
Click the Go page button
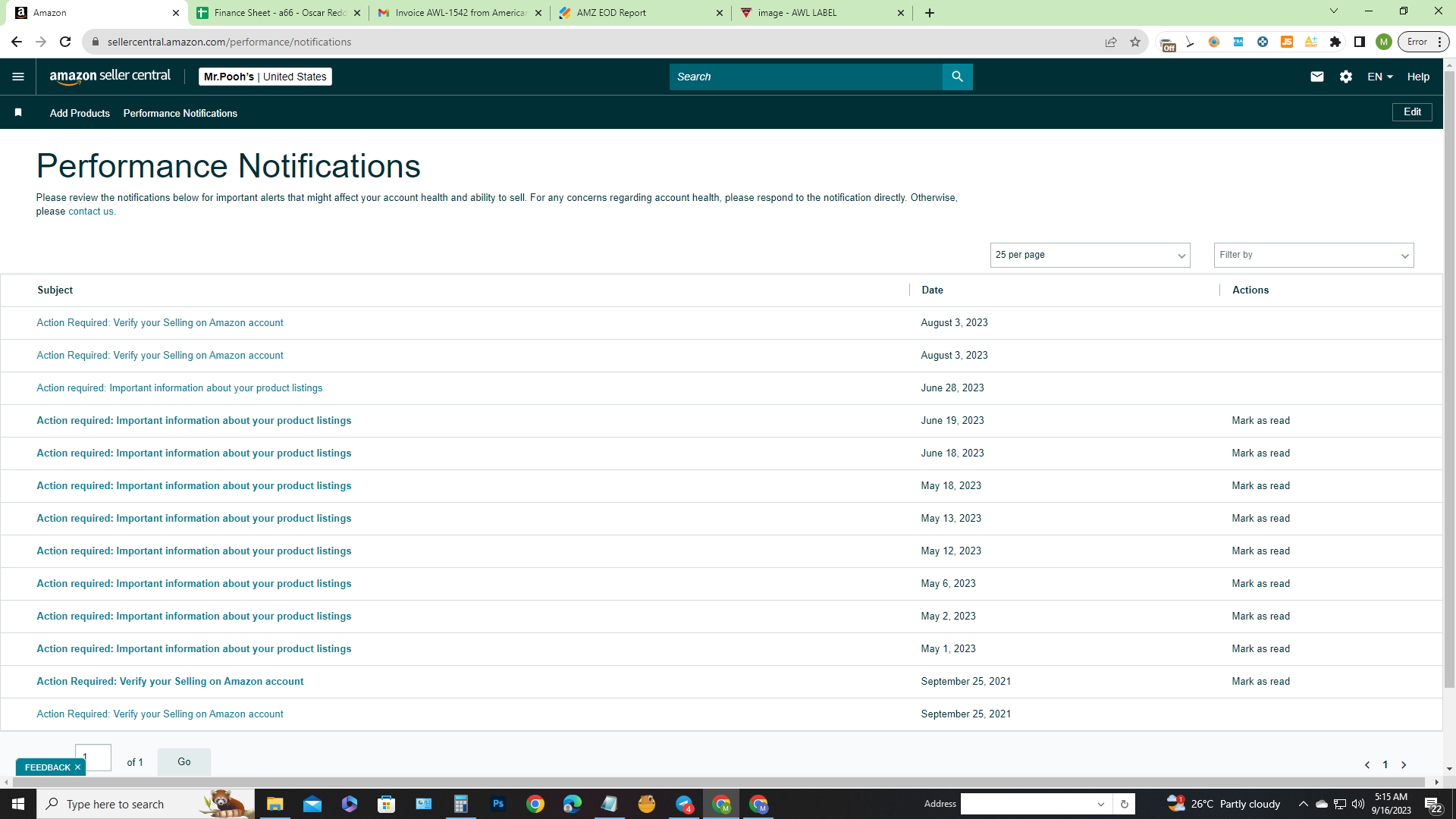tap(184, 762)
